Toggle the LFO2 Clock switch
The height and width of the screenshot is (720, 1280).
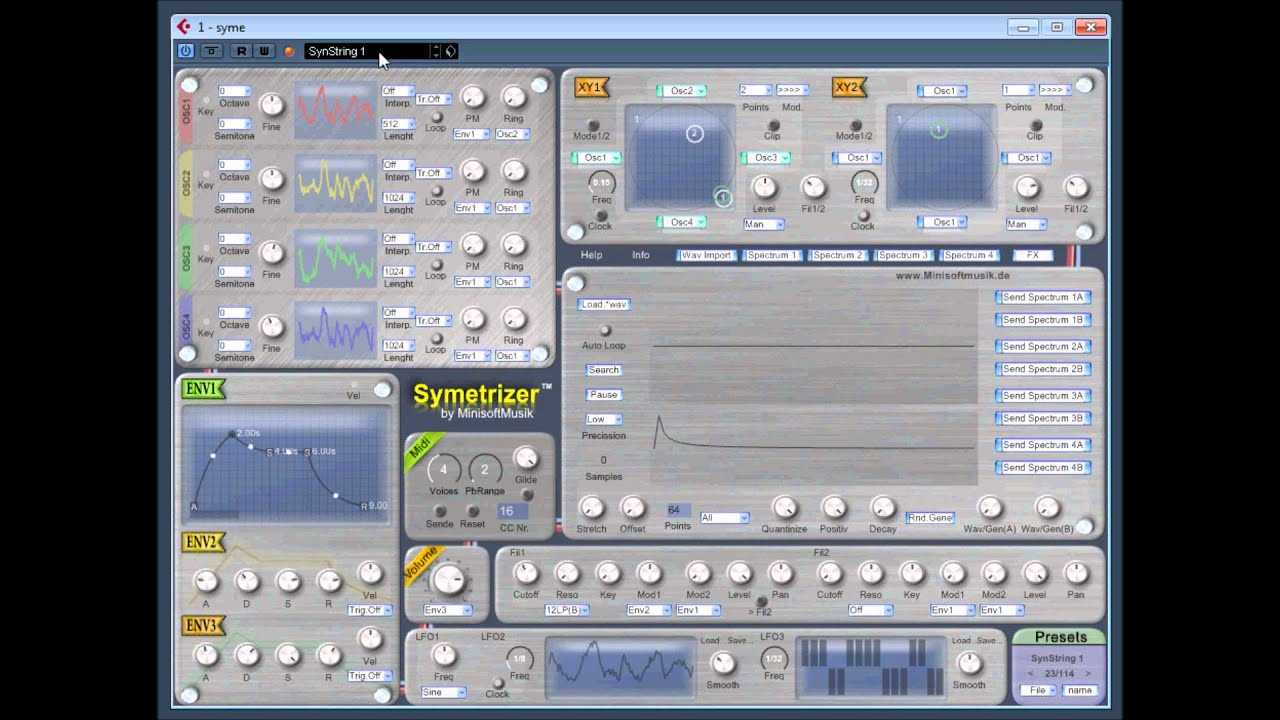point(497,683)
